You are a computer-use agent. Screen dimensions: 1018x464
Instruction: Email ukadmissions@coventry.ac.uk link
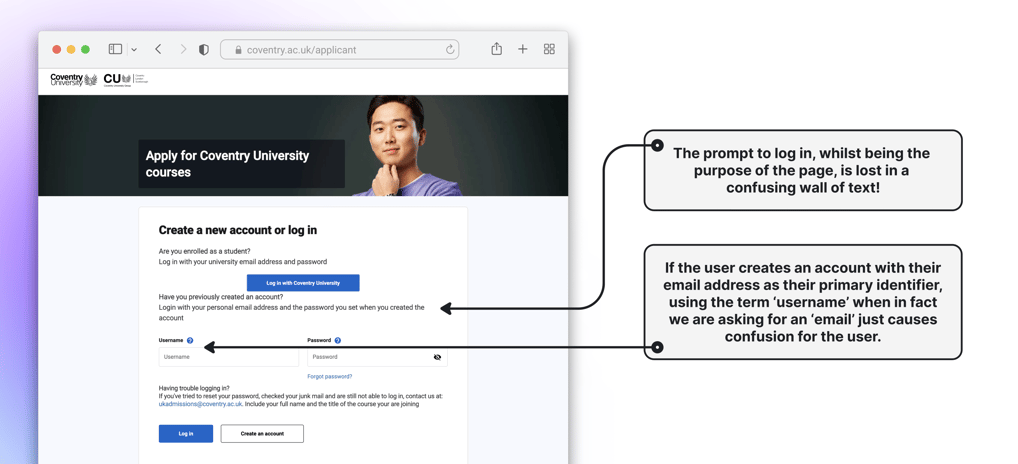pos(201,404)
